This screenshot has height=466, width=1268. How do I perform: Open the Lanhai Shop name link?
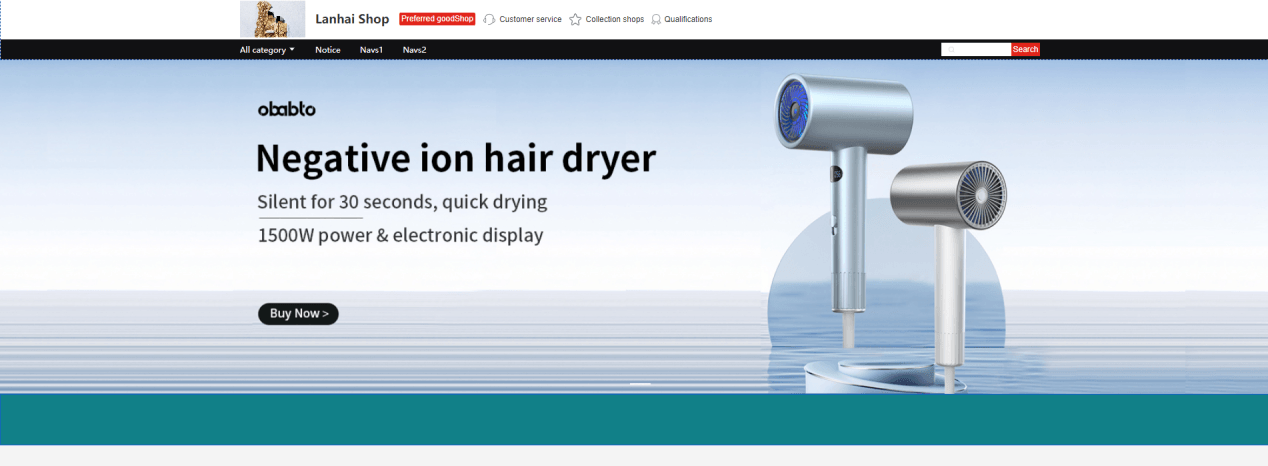352,19
